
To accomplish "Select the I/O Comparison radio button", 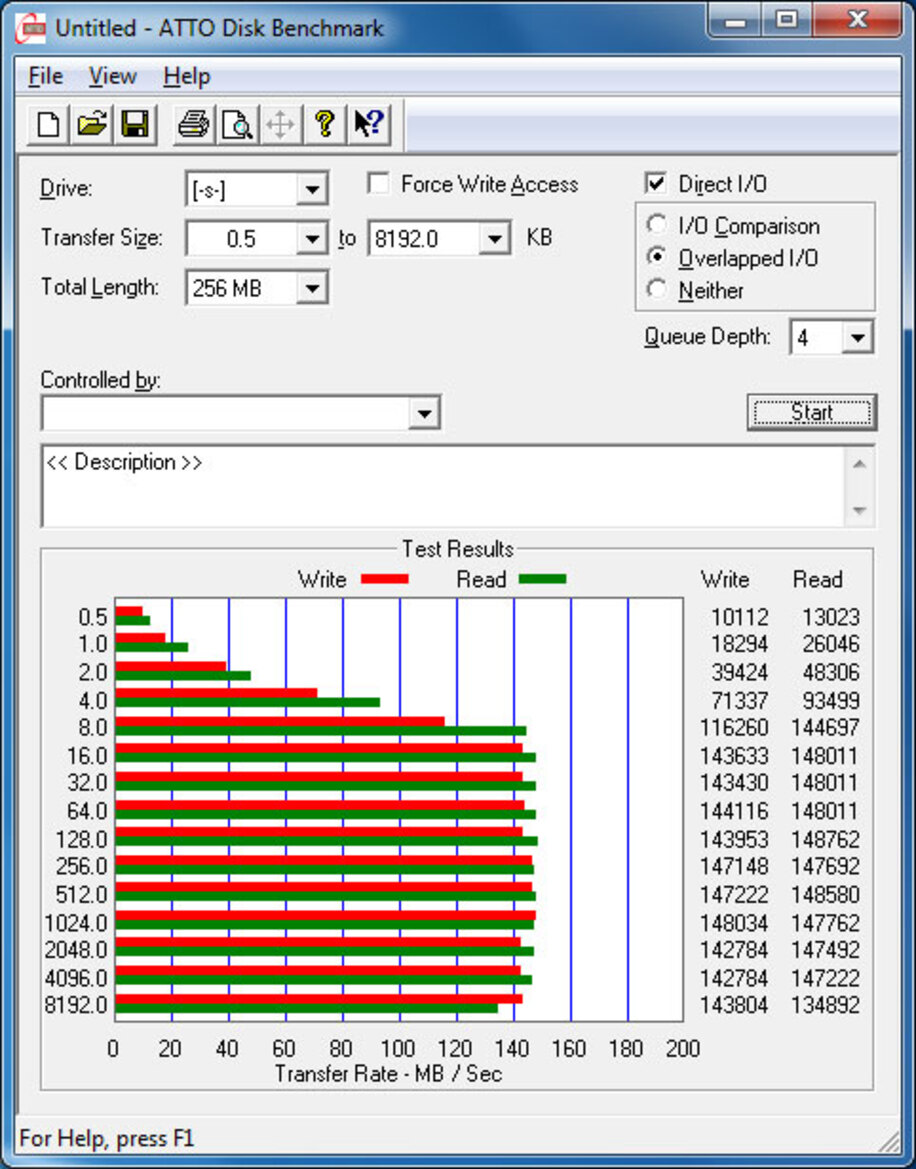I will [x=657, y=224].
